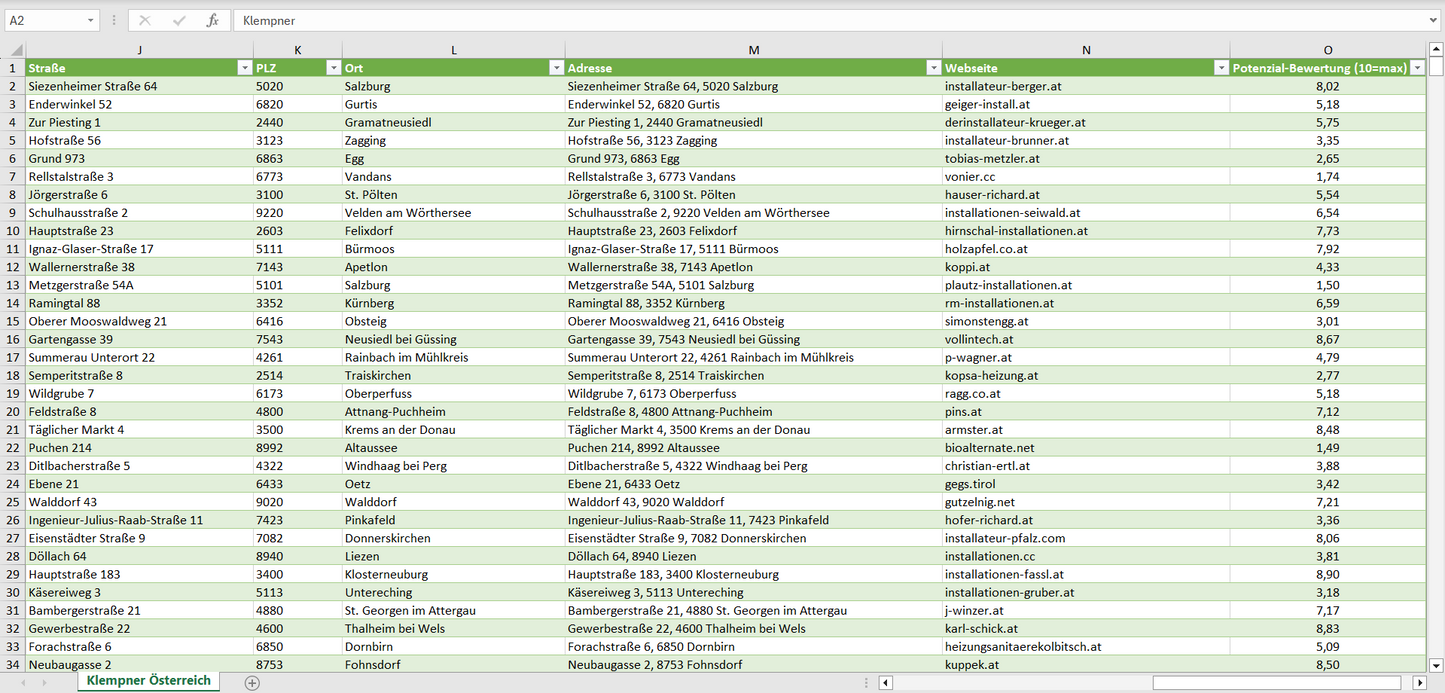The height and width of the screenshot is (693, 1445).
Task: Select the Klempner Österreich sheet tab
Action: [149, 681]
